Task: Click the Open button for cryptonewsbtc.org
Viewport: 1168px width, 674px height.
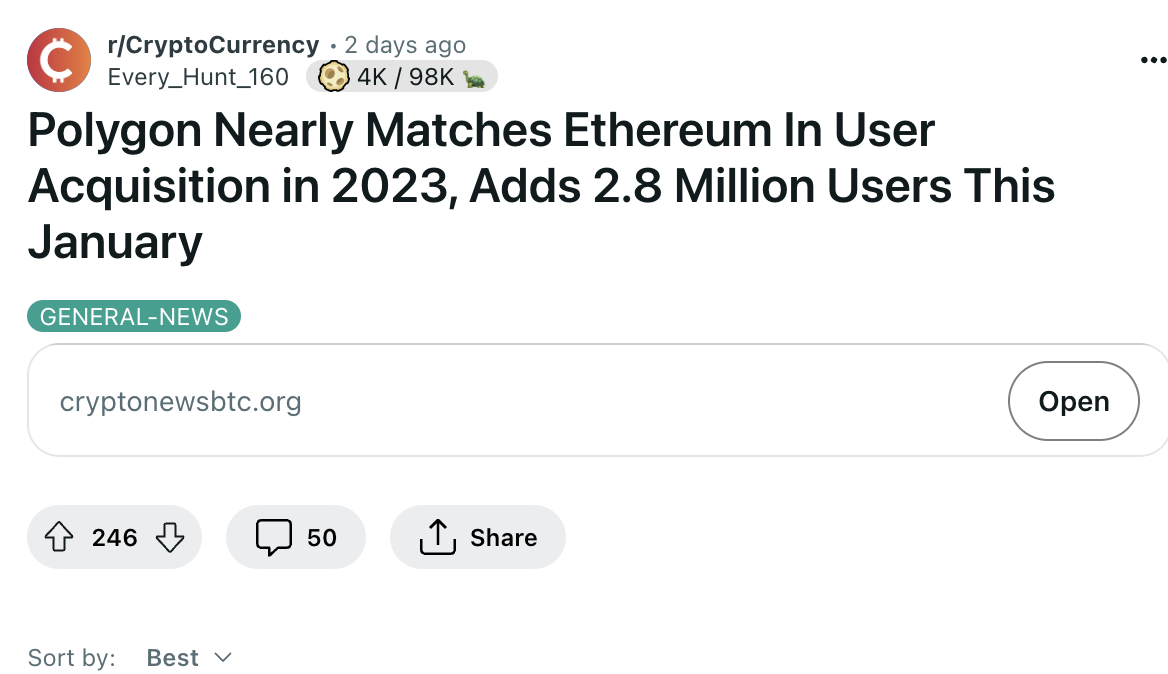Action: point(1073,401)
